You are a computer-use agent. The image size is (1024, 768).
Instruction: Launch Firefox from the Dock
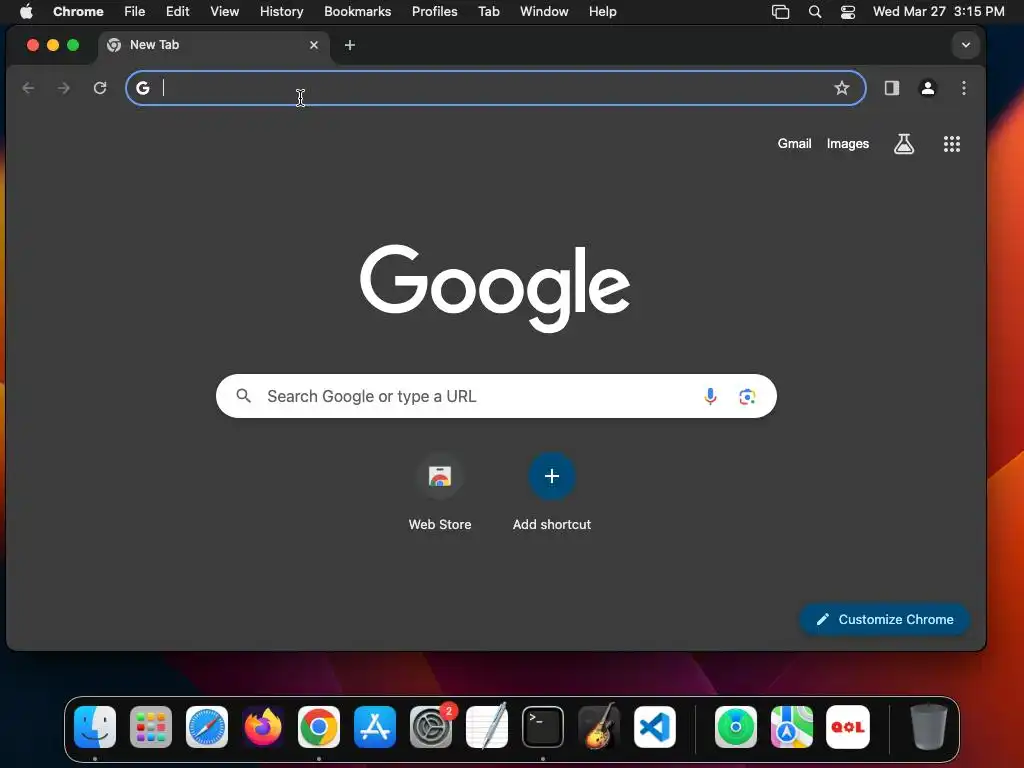coord(263,727)
